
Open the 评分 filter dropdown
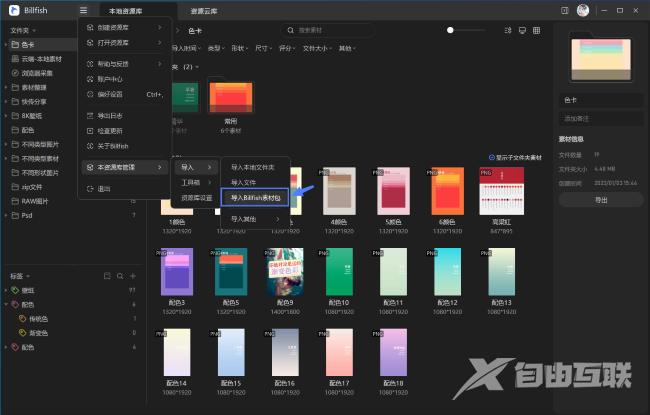pyautogui.click(x=287, y=49)
